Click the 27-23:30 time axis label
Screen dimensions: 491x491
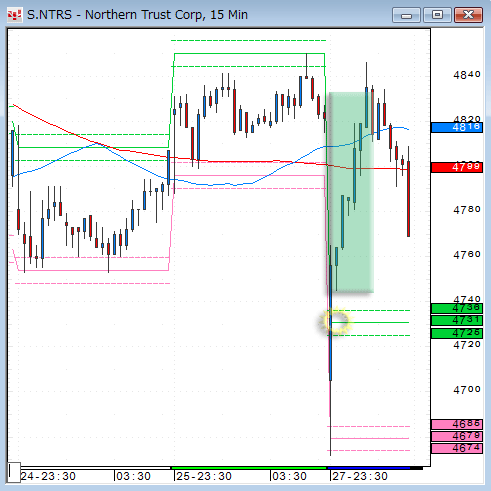click(360, 476)
